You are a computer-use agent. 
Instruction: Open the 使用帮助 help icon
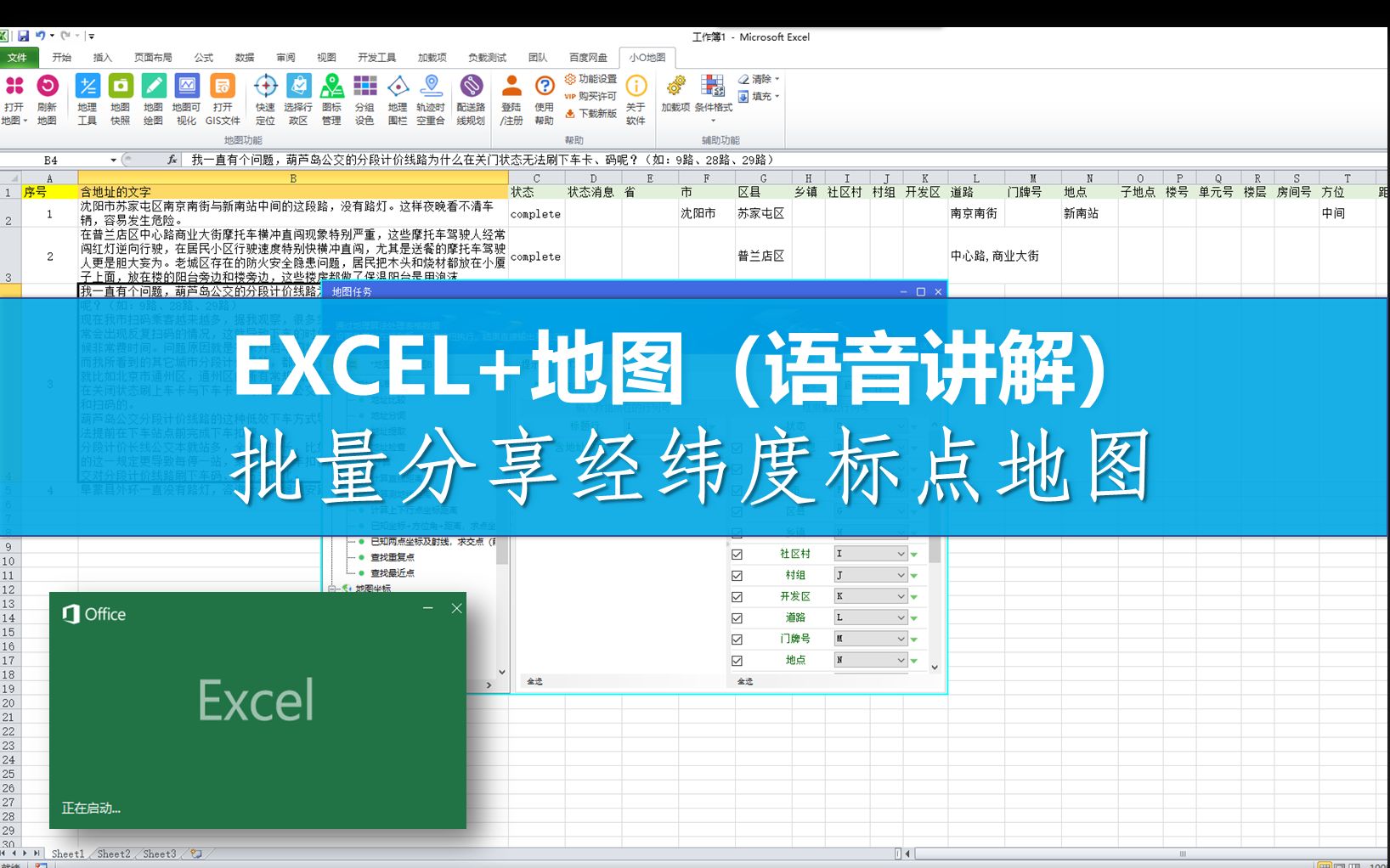tap(544, 100)
